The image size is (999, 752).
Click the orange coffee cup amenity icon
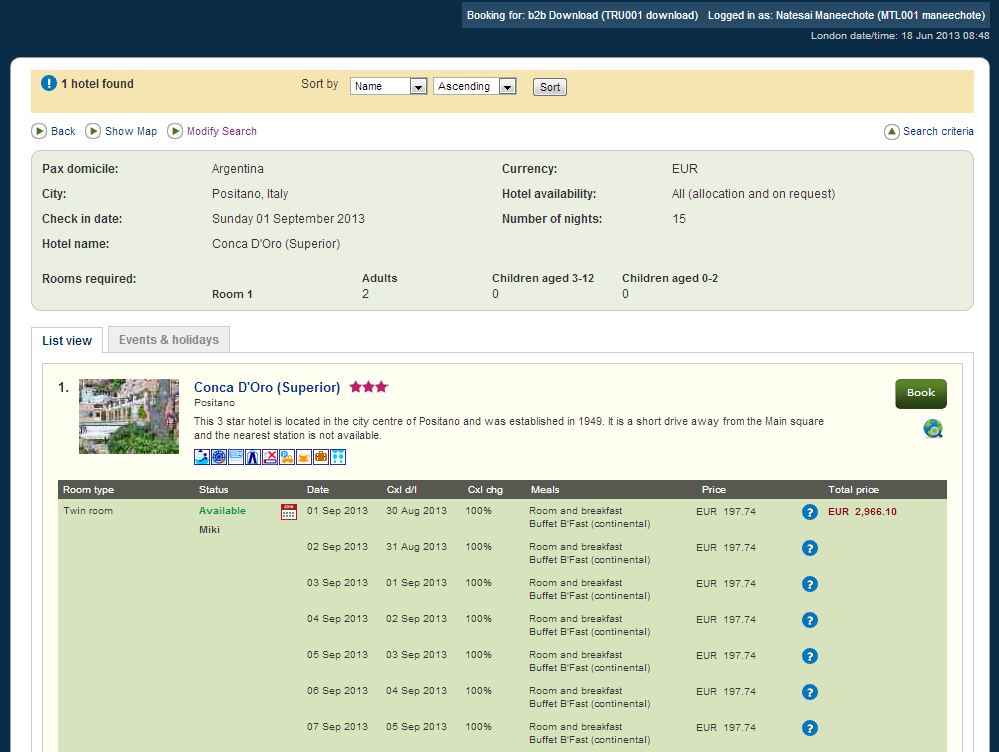point(304,457)
